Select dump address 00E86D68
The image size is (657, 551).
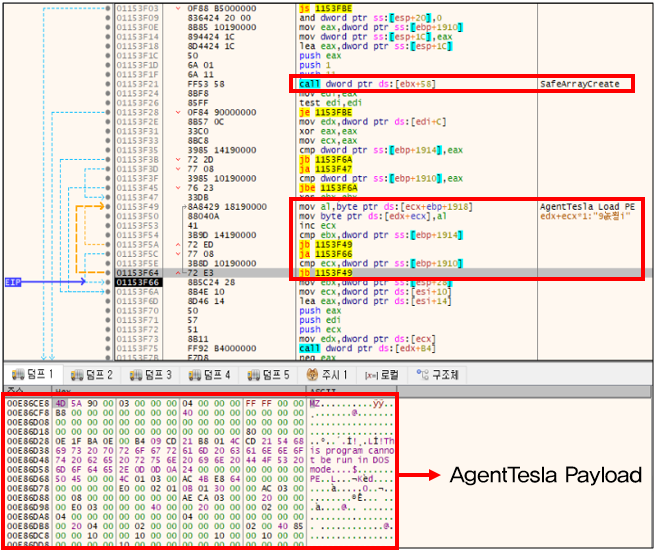pyautogui.click(x=28, y=479)
